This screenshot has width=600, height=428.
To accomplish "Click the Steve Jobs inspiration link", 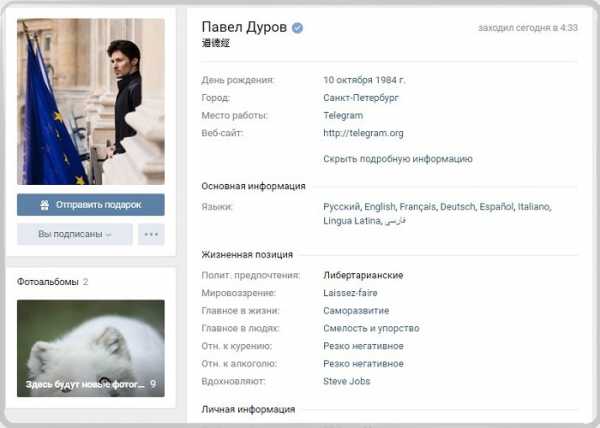I will coord(346,381).
